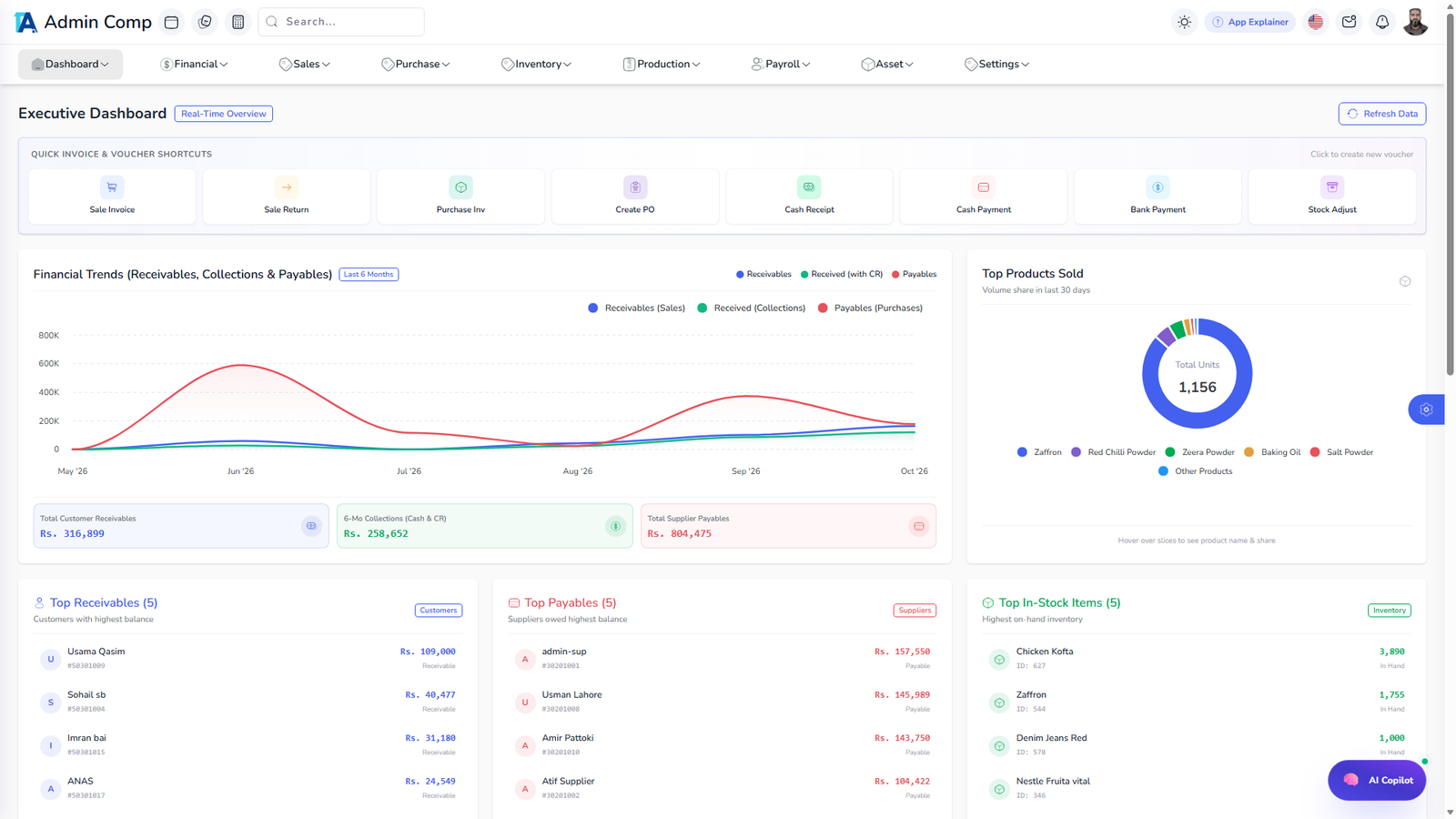1456x819 pixels.
Task: Click the calendar icon beside Admin Comp
Action: pos(171,22)
